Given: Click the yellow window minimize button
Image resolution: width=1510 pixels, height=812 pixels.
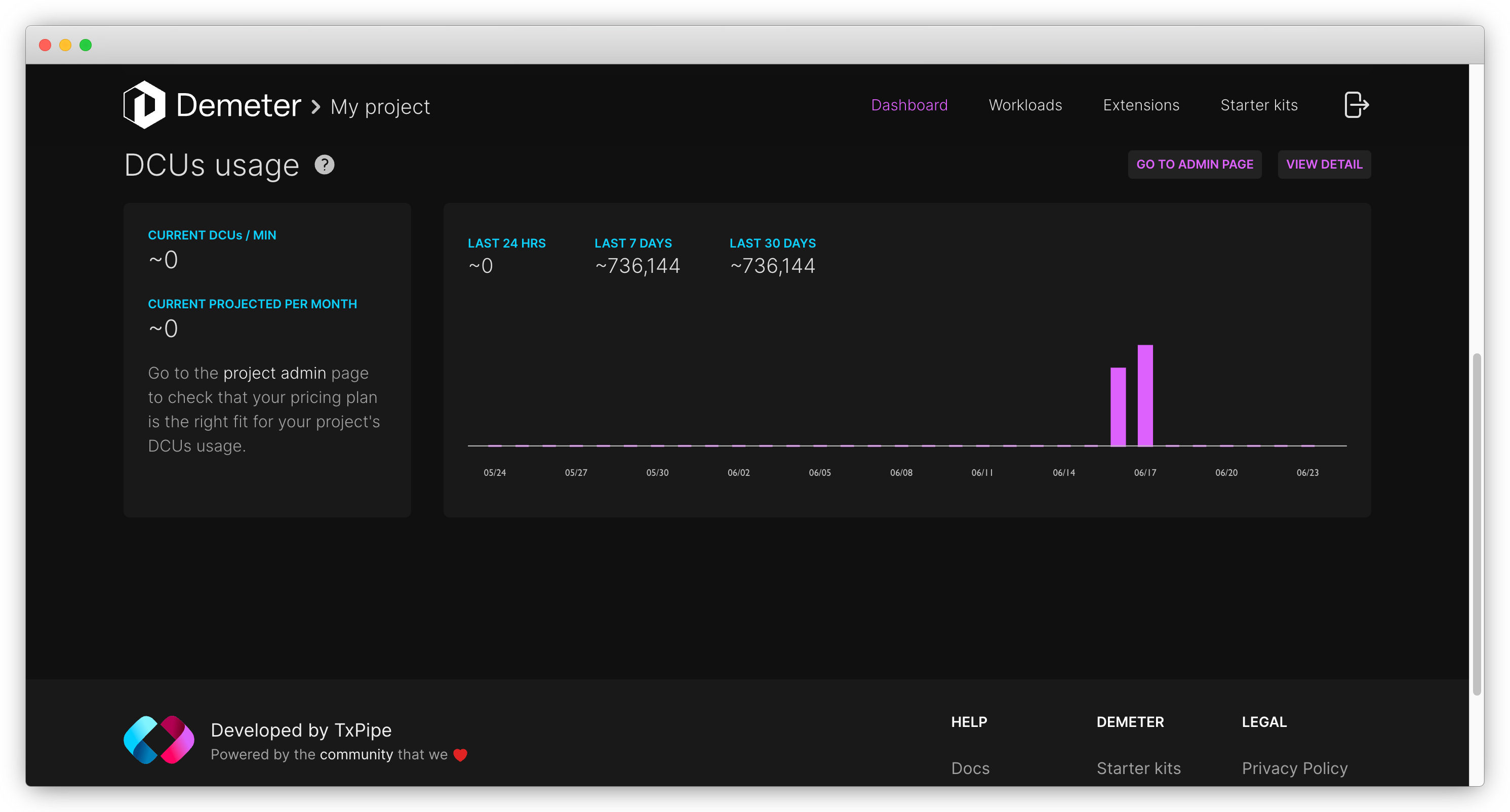Looking at the screenshot, I should 65,45.
